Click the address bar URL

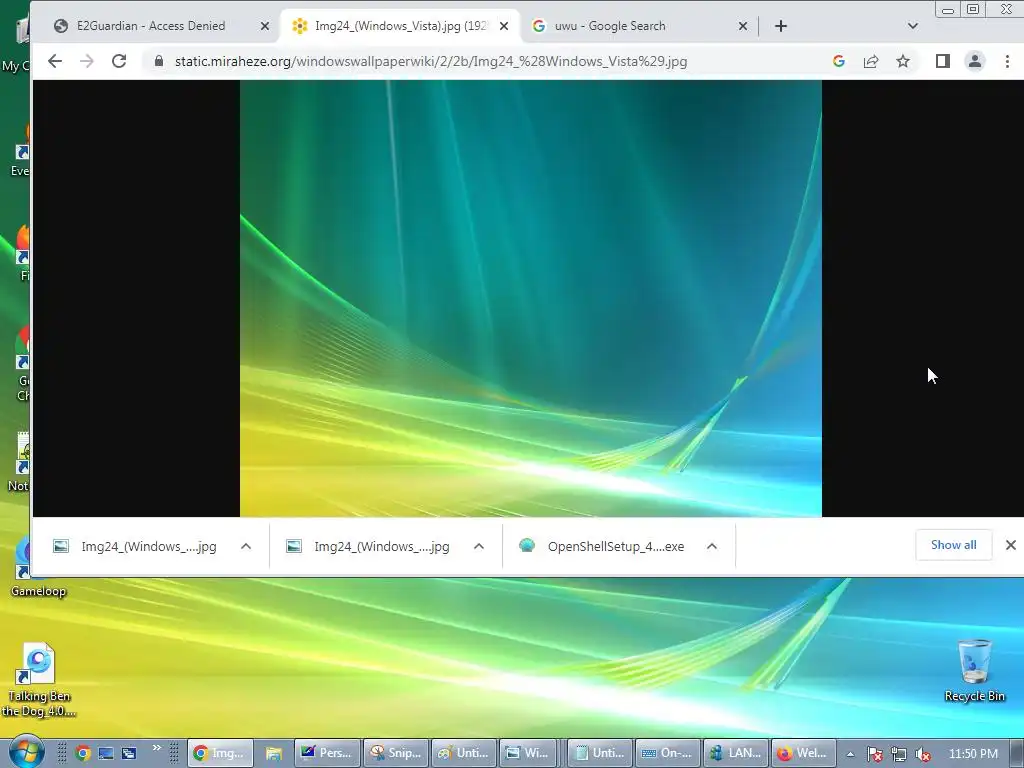[x=431, y=61]
